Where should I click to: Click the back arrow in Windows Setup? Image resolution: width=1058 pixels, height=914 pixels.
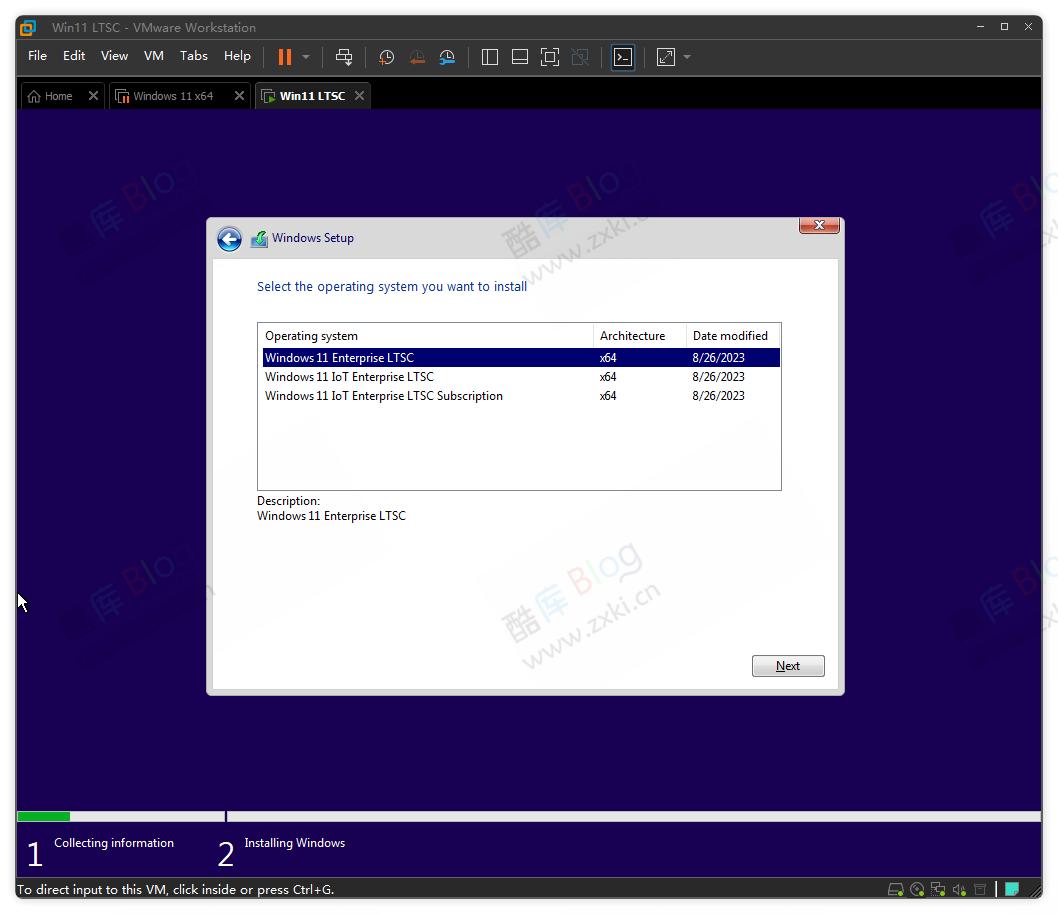pos(229,238)
